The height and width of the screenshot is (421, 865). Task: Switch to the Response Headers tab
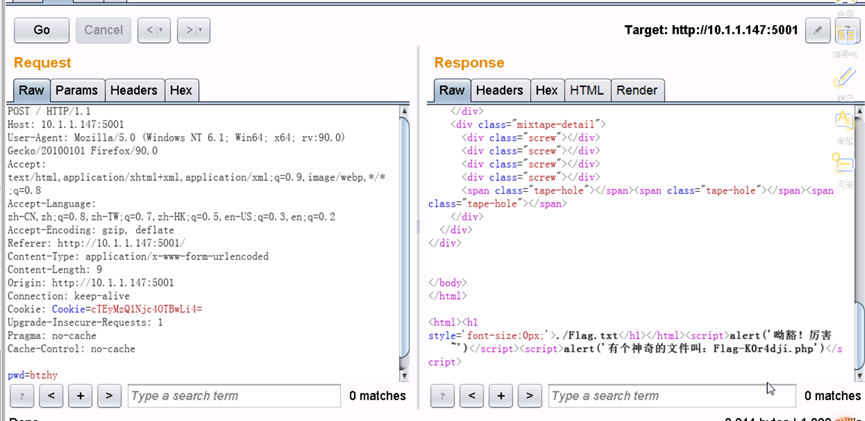500,90
